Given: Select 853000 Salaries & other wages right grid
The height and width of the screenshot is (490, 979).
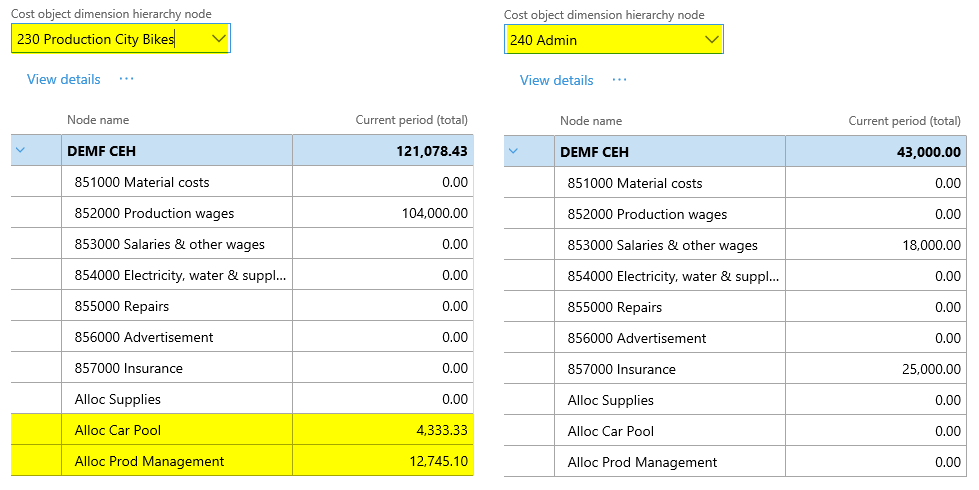Looking at the screenshot, I should pyautogui.click(x=662, y=245).
